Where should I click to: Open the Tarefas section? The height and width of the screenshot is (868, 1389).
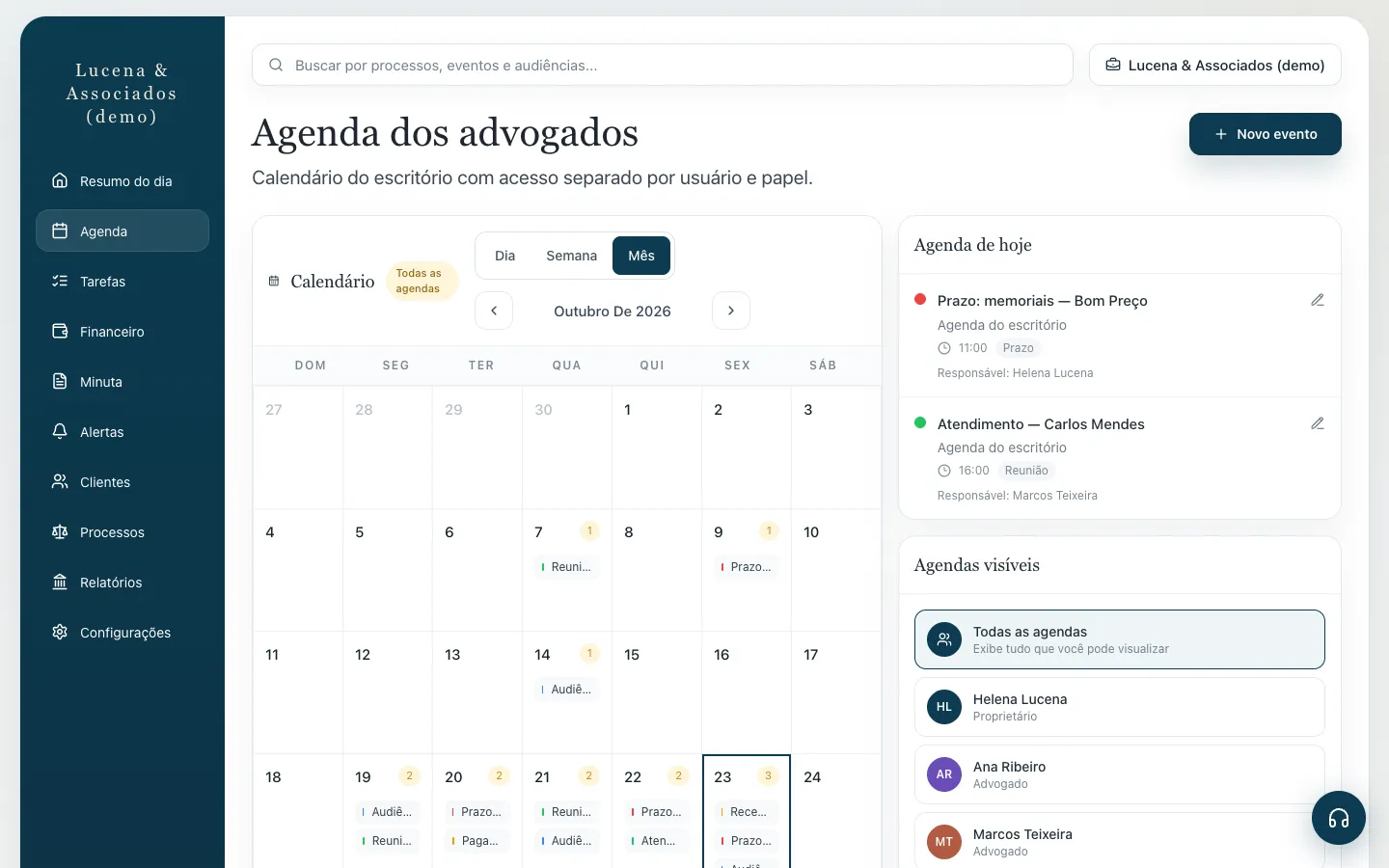tap(123, 282)
